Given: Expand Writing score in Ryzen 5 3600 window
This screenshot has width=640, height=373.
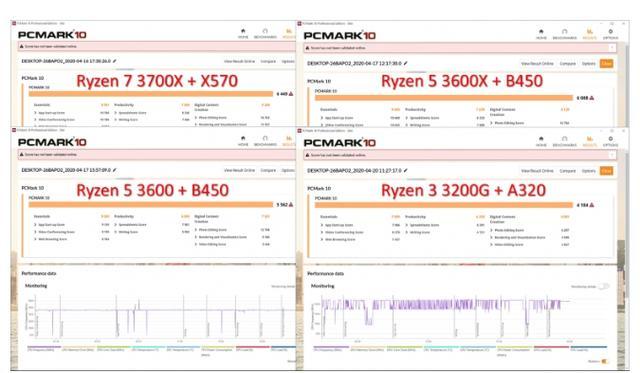Looking at the screenshot, I should [127, 232].
